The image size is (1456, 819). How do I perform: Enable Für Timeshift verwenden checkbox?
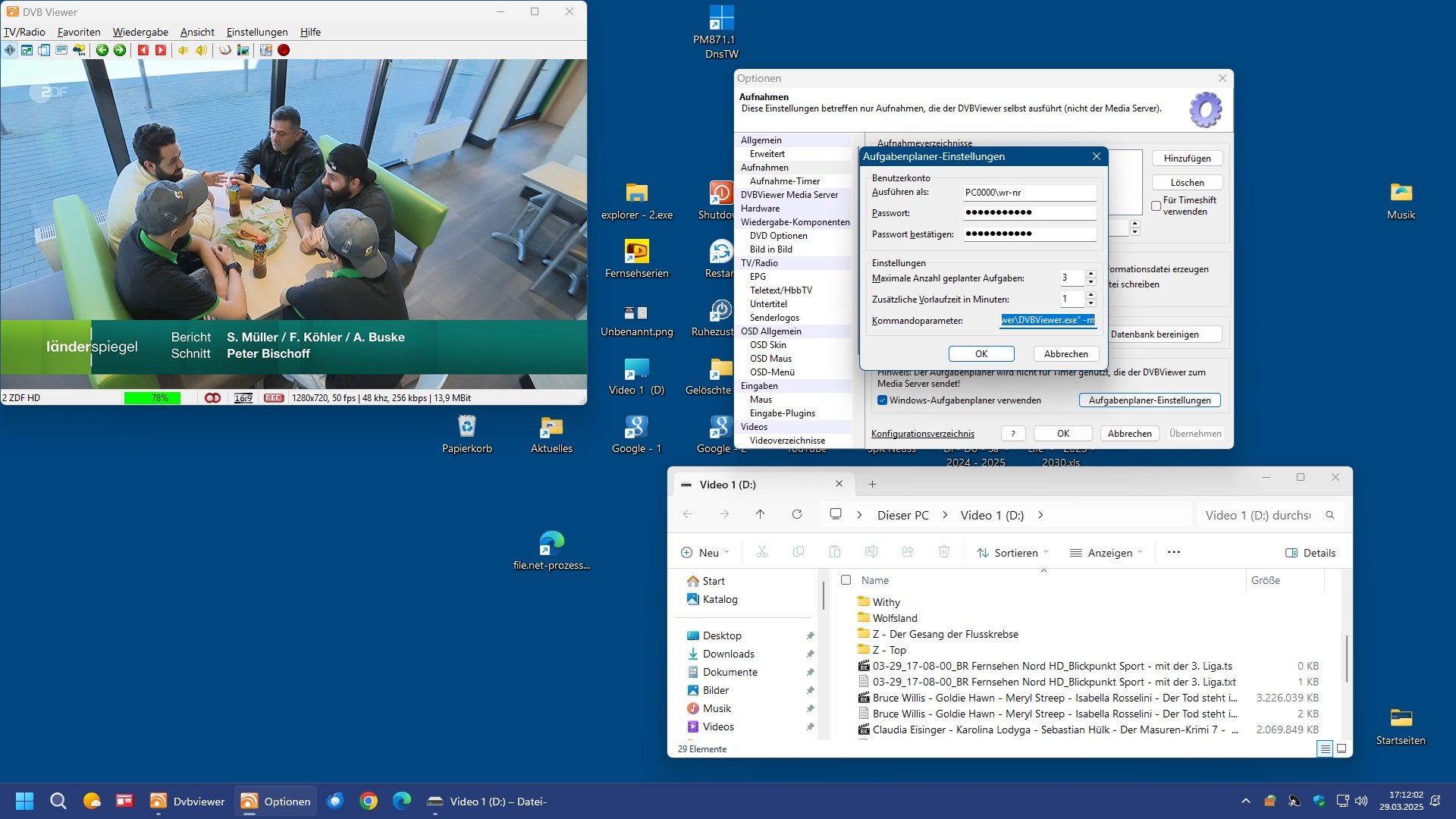pyautogui.click(x=1156, y=206)
